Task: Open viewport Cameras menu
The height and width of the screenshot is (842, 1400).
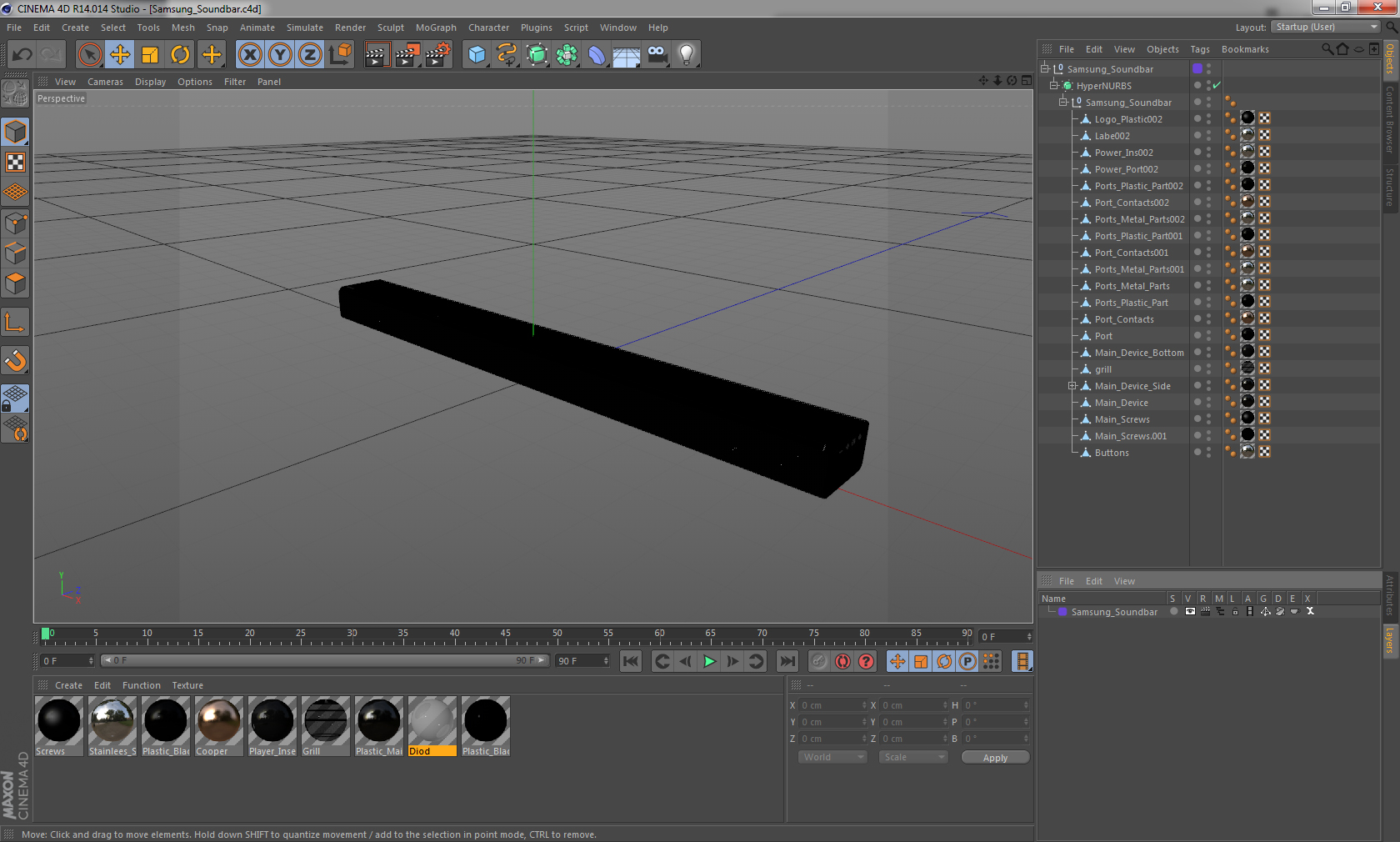Action: coord(105,82)
